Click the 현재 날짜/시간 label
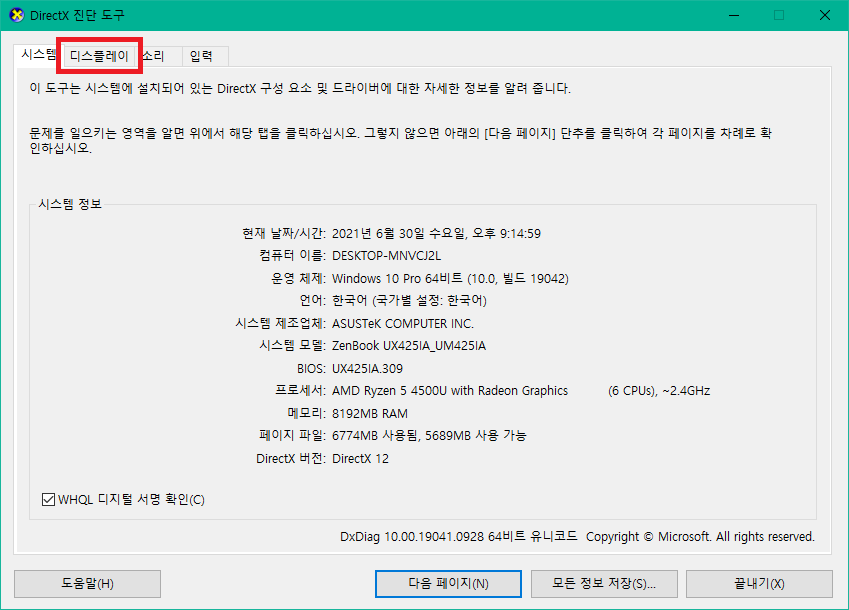Viewport: 849px width, 610px height. coord(284,233)
